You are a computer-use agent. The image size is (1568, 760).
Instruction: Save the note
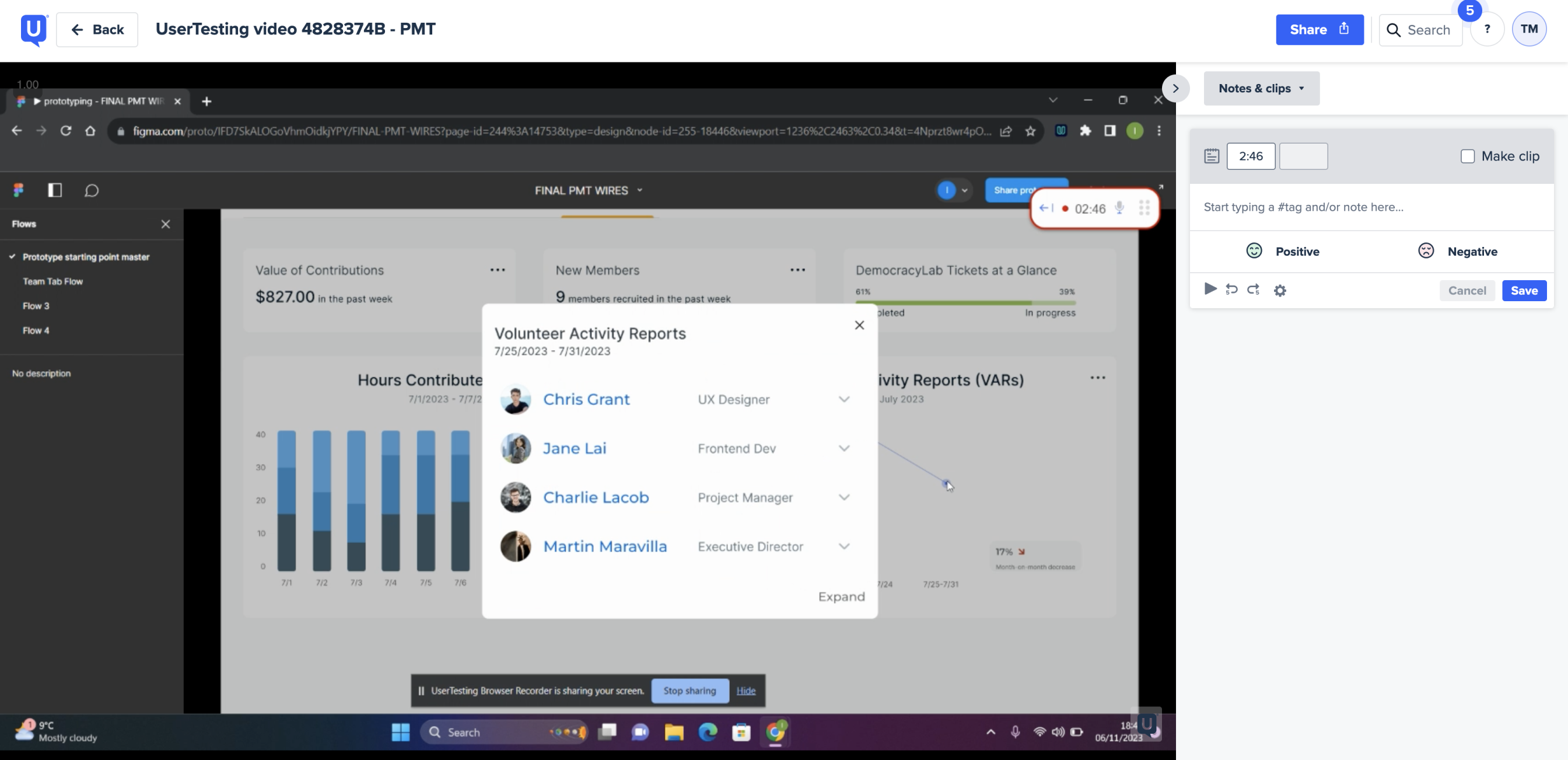pos(1524,291)
